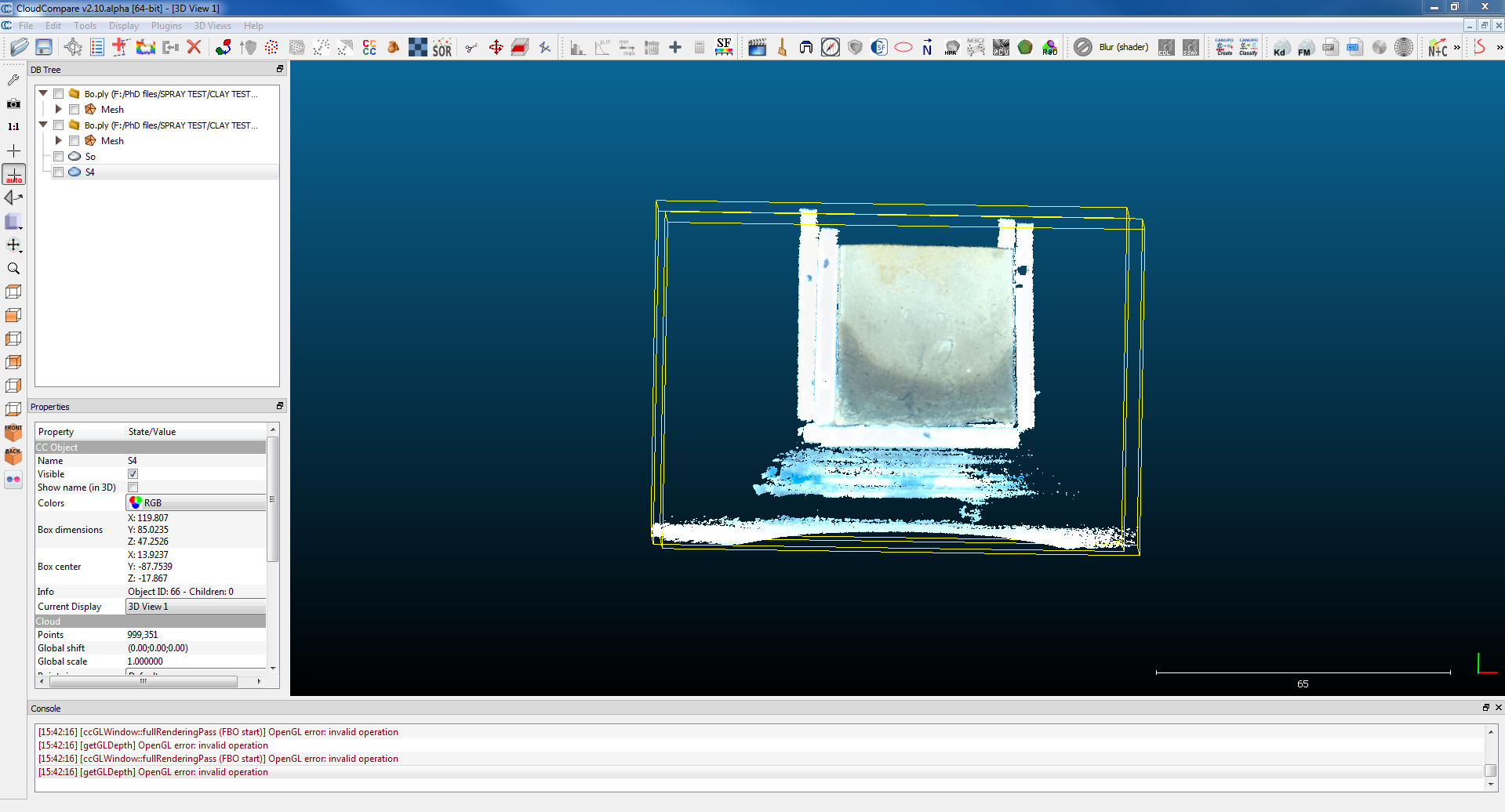This screenshot has height=812, width=1505.
Task: Click the Open file icon
Action: pos(19,47)
